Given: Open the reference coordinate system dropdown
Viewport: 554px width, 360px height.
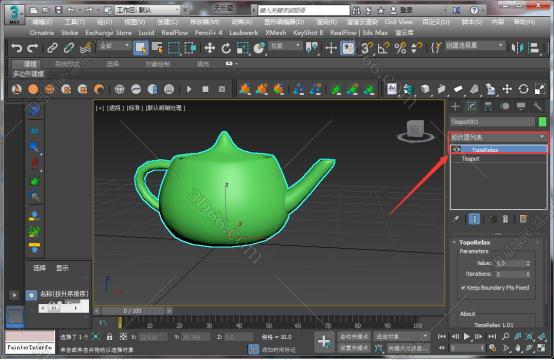Looking at the screenshot, I should pyautogui.click(x=285, y=46).
